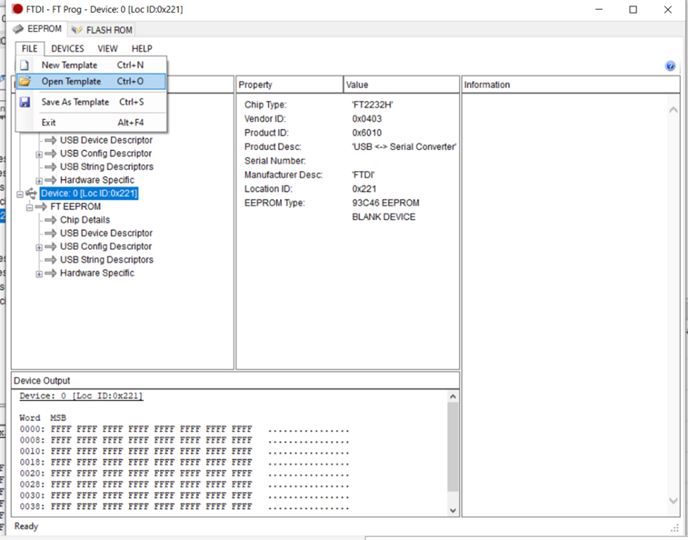Click the Device Output panel header
This screenshot has width=688, height=540.
click(235, 380)
